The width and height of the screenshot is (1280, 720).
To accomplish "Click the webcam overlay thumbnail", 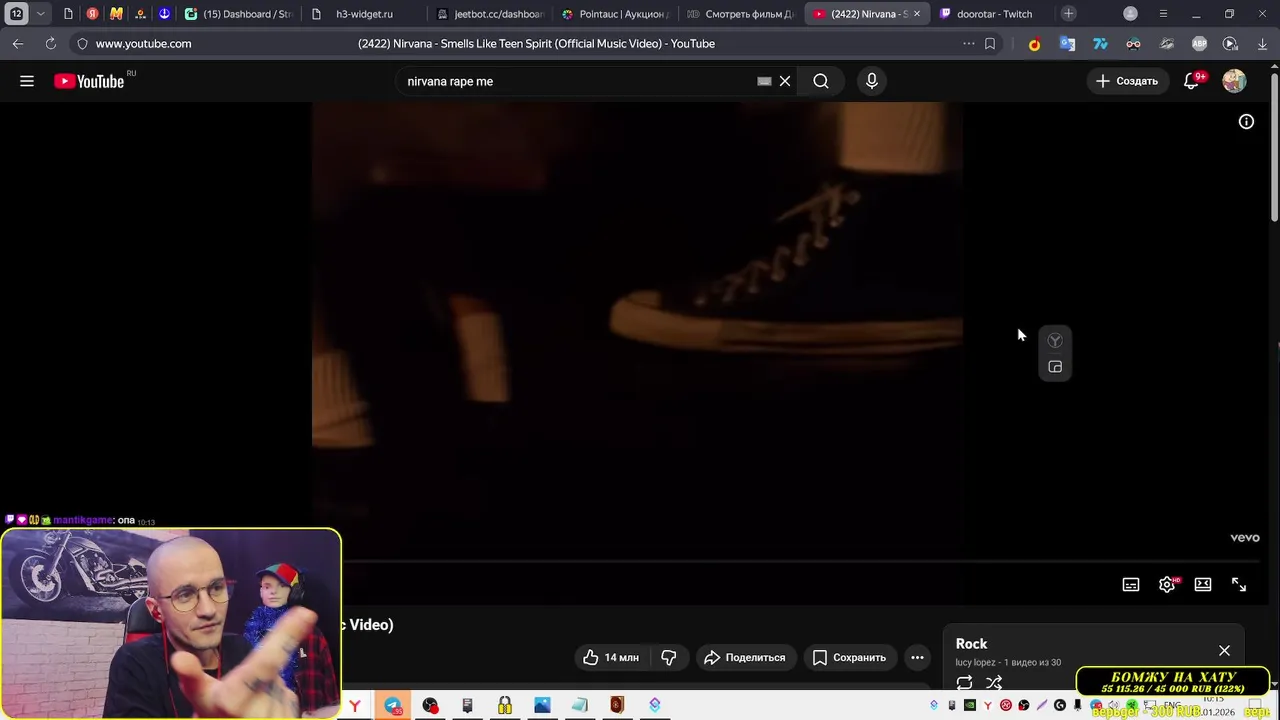I will coord(171,624).
